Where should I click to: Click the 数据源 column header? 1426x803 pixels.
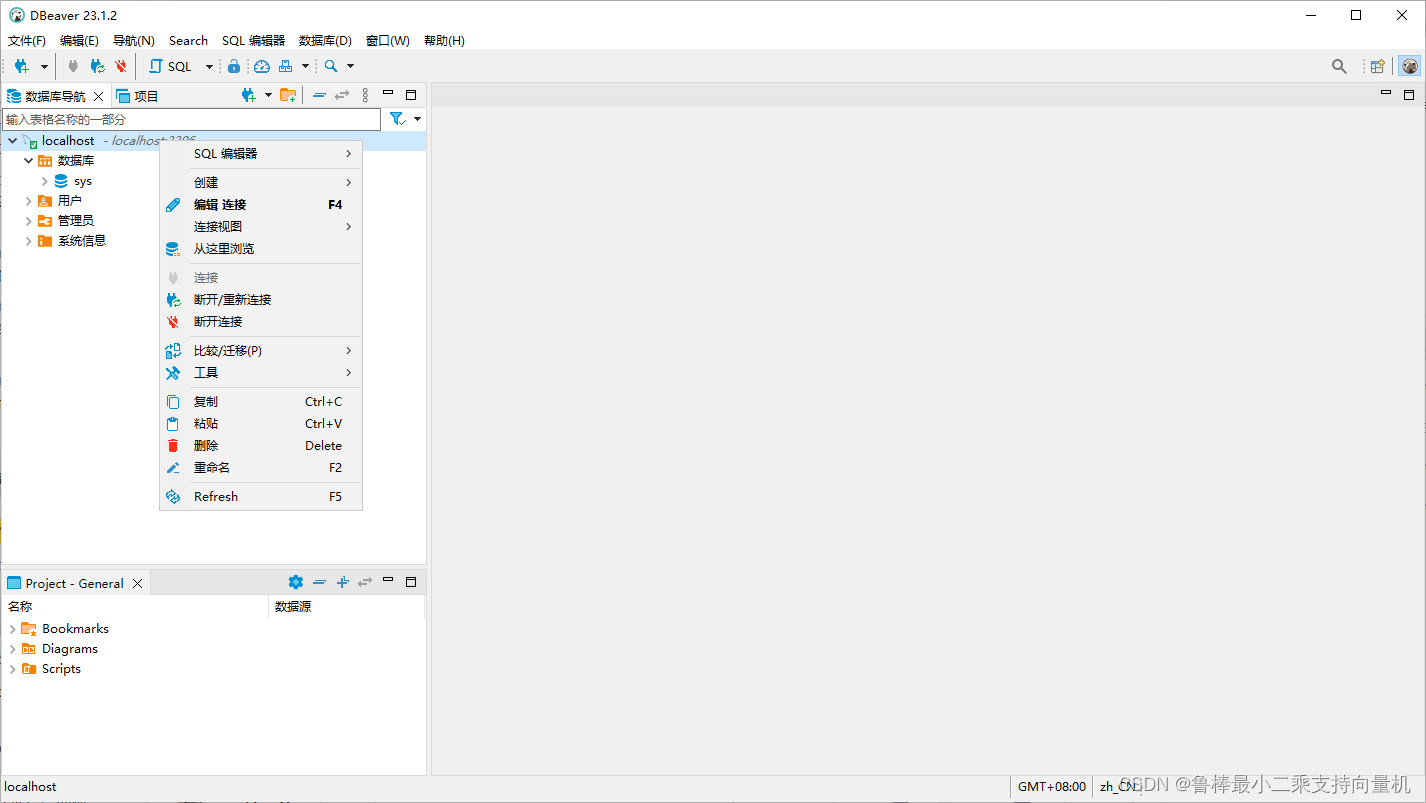[346, 607]
